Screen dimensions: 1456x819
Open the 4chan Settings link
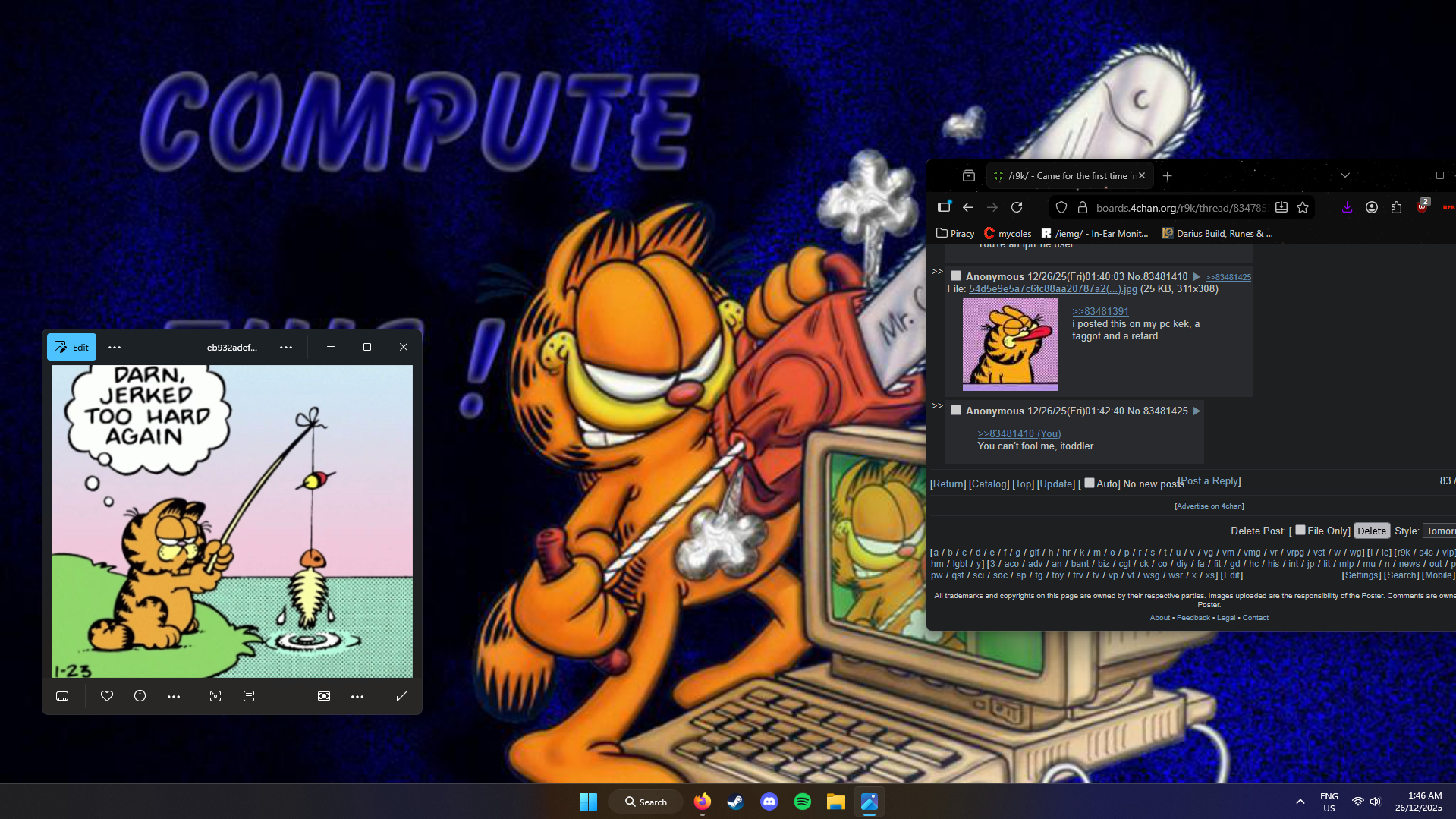click(1362, 575)
